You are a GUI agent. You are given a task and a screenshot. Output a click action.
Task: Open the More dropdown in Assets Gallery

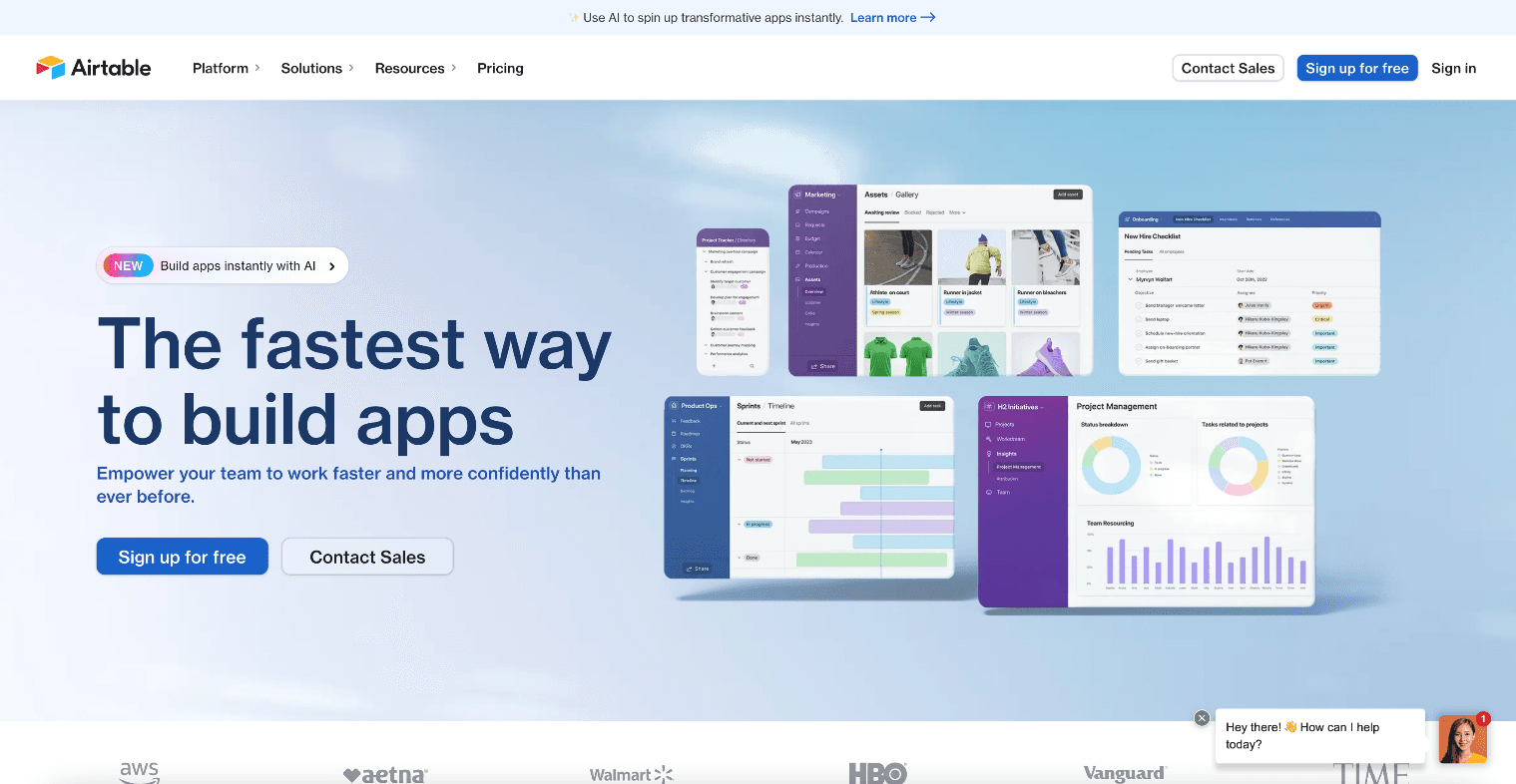[x=957, y=212]
